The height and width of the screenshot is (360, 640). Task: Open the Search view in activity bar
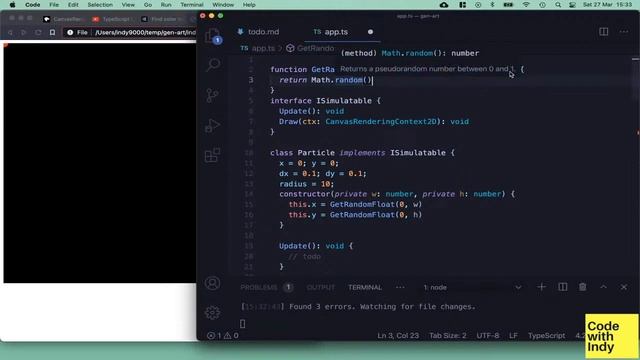click(213, 64)
